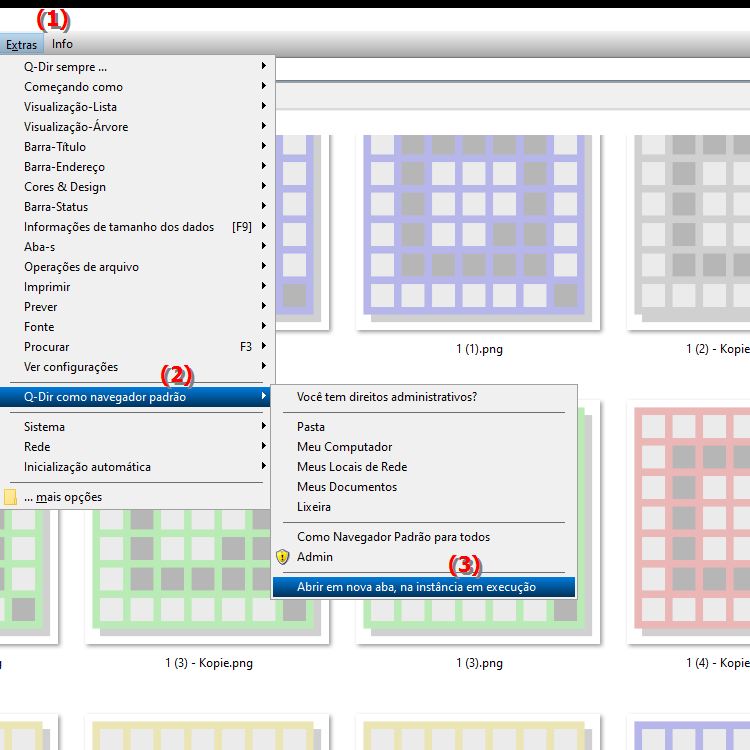Click submenu arrow on Cores & Design row
Image resolution: width=750 pixels, height=750 pixels.
[264, 186]
